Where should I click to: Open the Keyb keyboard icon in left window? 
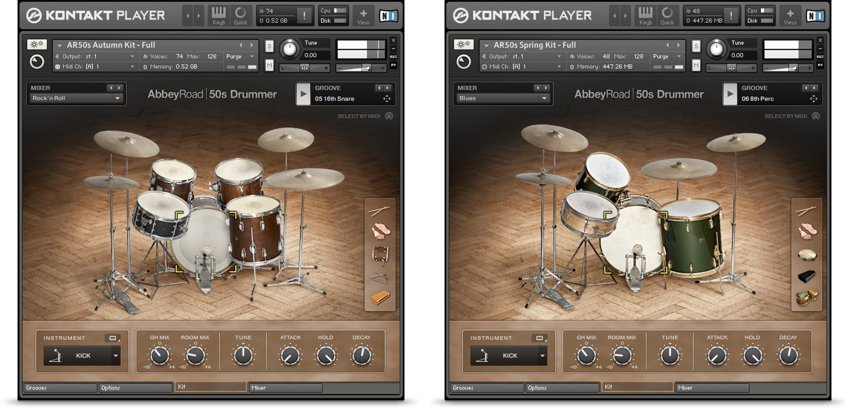pos(217,14)
